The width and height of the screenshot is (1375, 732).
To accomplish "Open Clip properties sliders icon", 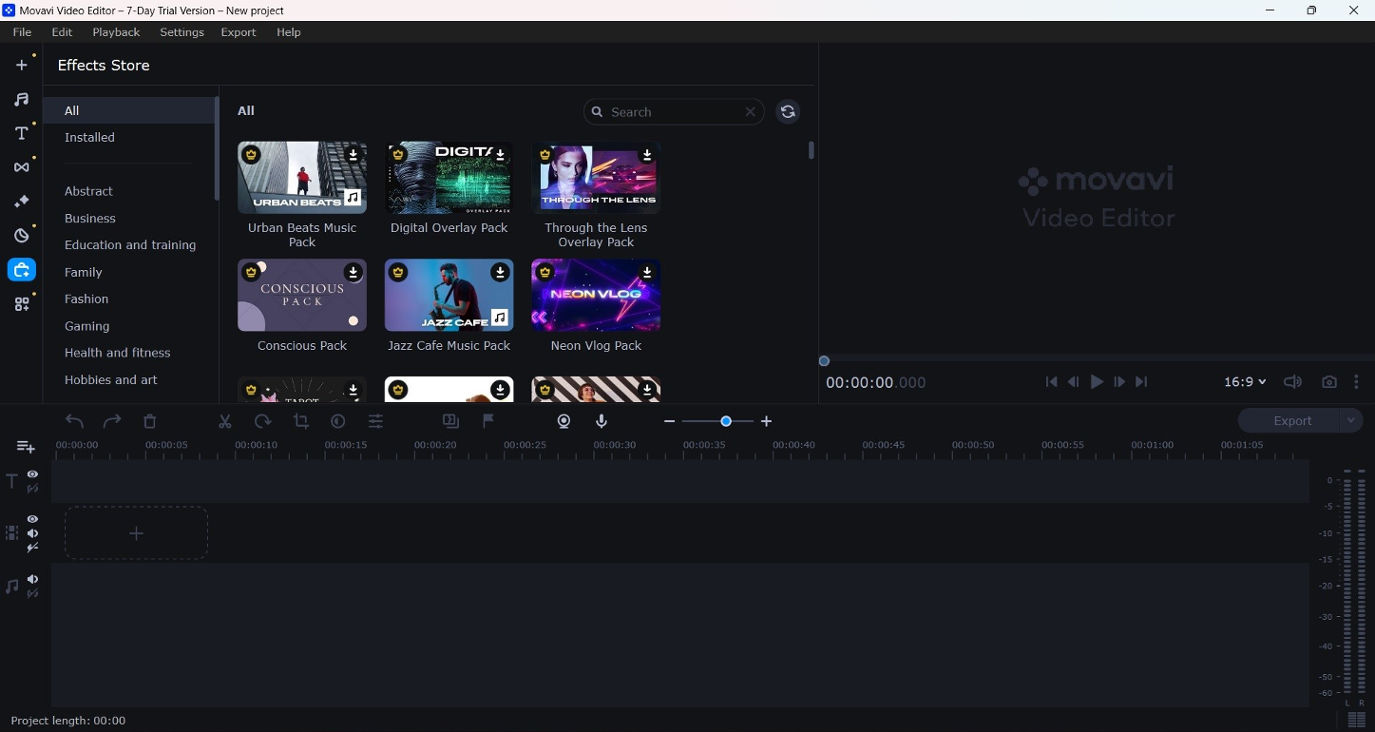I will coord(376,421).
